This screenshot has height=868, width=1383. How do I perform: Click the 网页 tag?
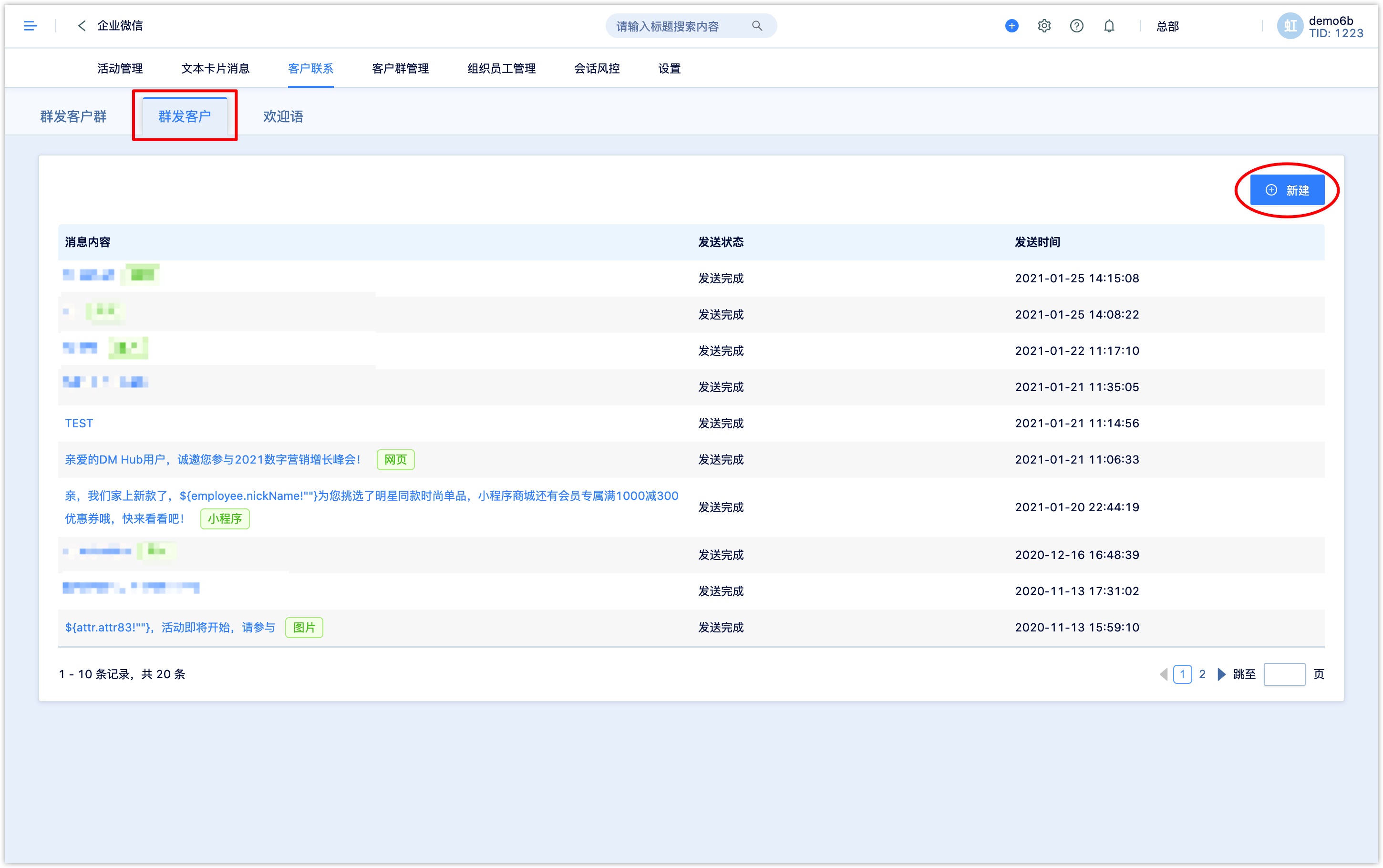395,460
